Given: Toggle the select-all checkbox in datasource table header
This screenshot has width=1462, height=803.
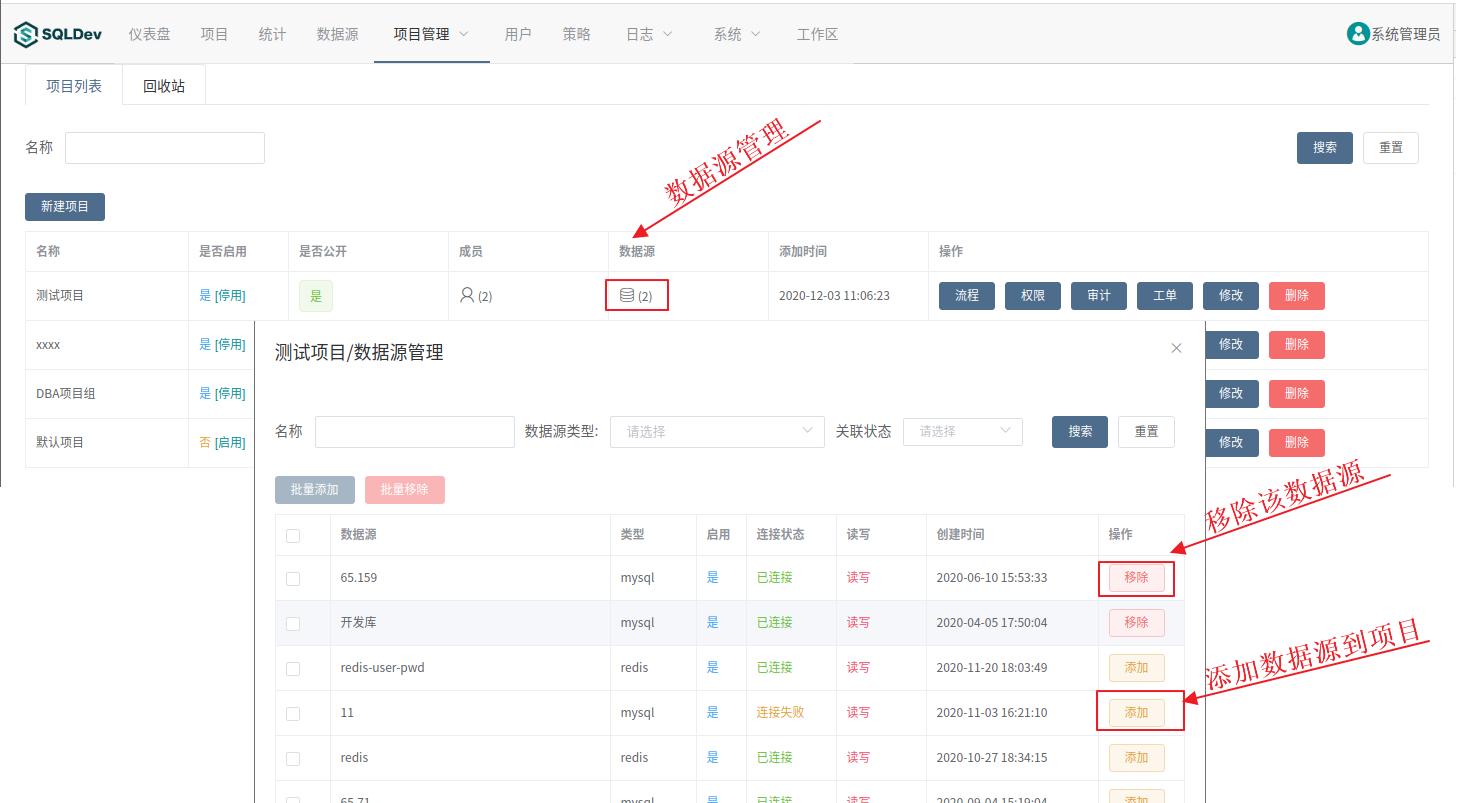Looking at the screenshot, I should [292, 534].
